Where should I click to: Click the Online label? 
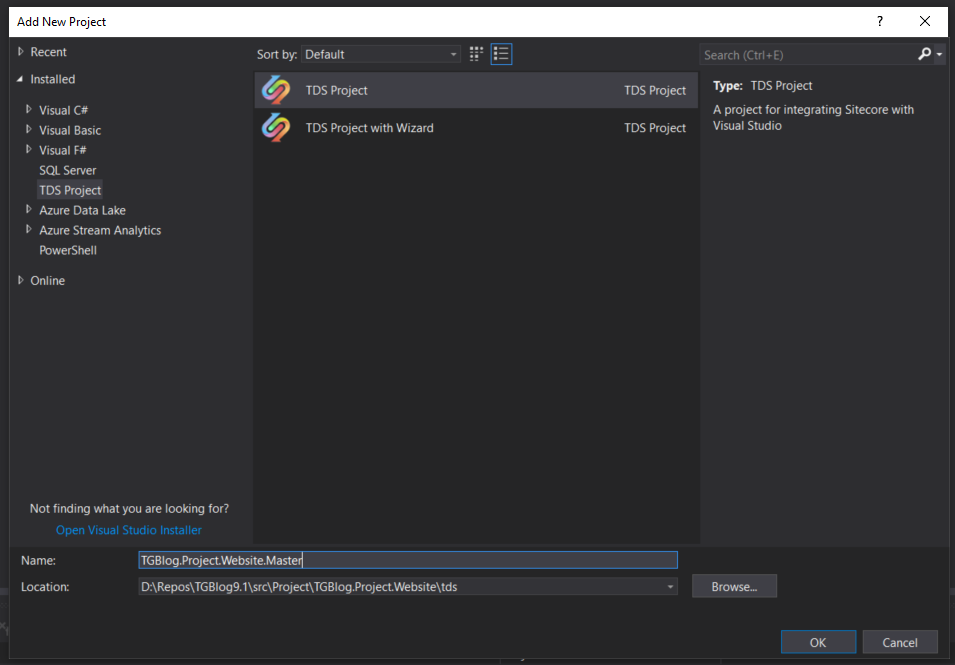(48, 281)
